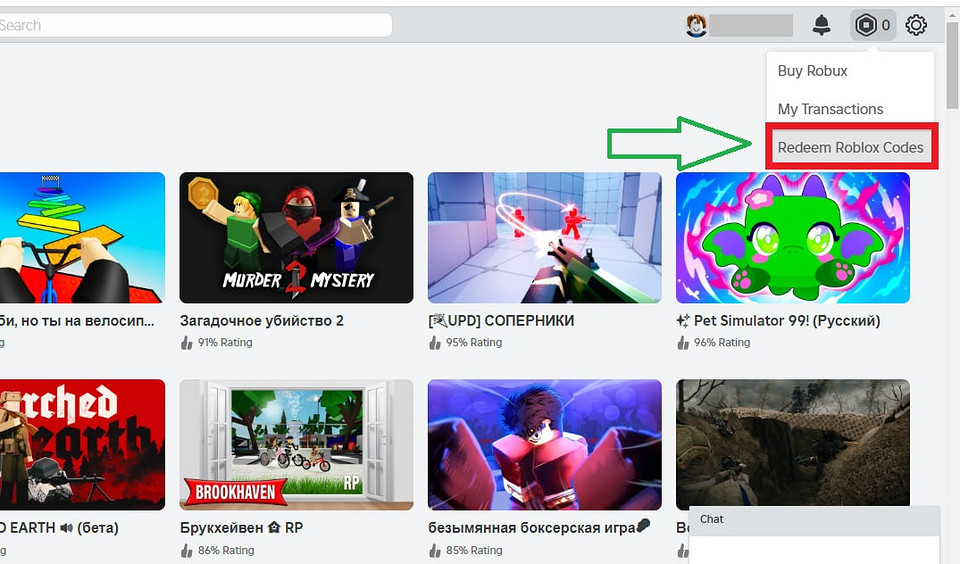Click the notifications bell icon

tap(821, 26)
